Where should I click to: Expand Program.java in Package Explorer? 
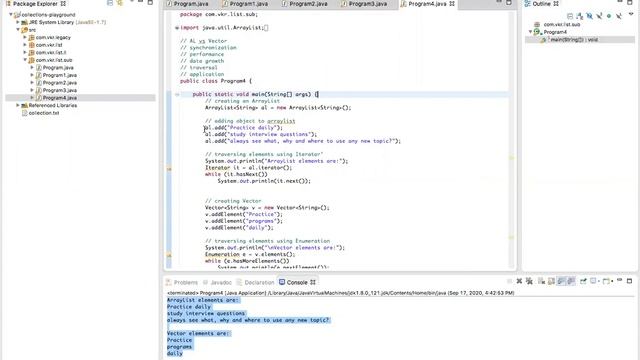click(32, 67)
